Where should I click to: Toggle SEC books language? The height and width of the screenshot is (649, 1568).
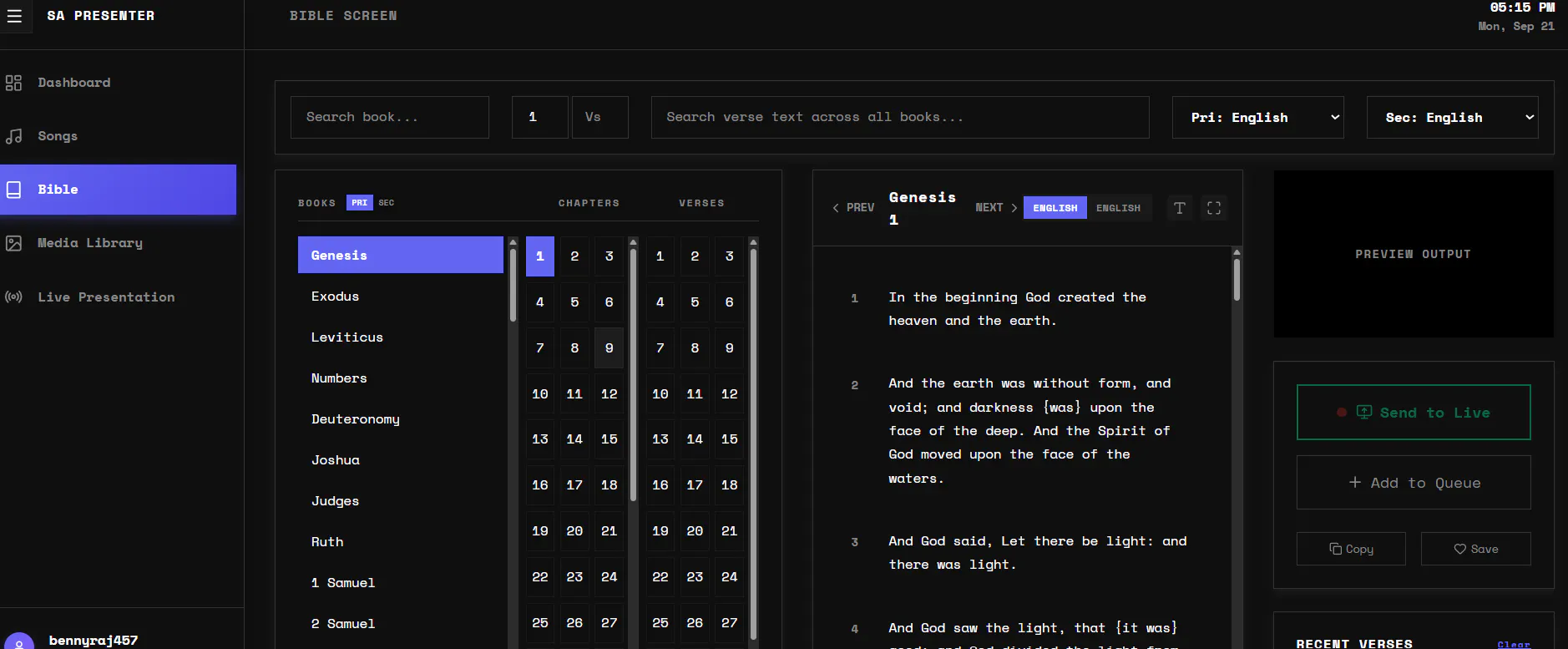pos(387,202)
